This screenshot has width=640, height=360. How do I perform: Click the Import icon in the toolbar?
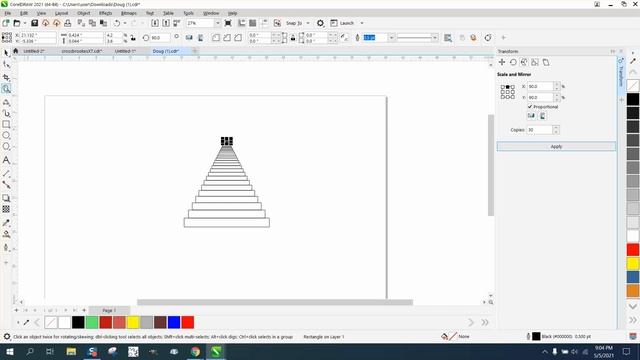coord(155,23)
